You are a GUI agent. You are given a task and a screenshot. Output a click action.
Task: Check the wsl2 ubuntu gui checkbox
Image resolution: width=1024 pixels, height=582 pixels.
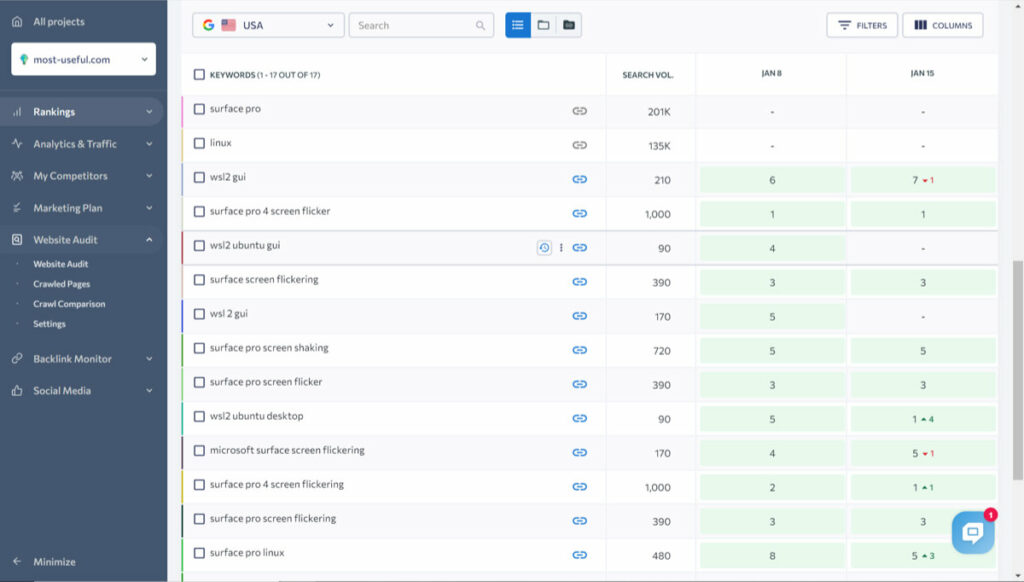click(199, 246)
